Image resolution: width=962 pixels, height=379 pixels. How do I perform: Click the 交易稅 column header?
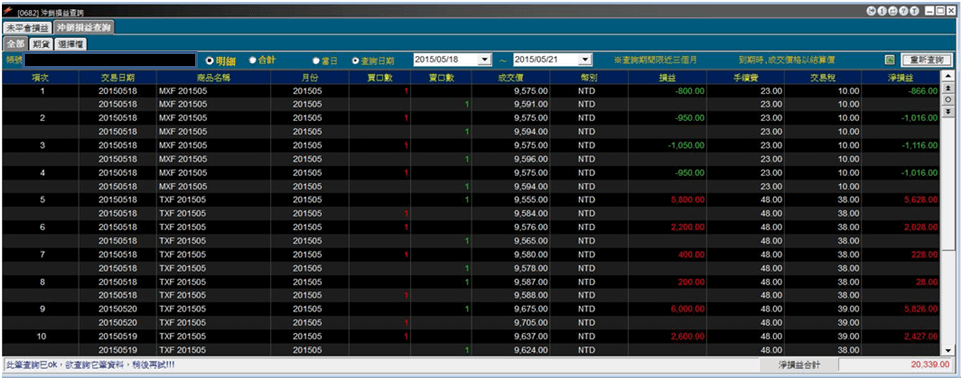pyautogui.click(x=823, y=77)
